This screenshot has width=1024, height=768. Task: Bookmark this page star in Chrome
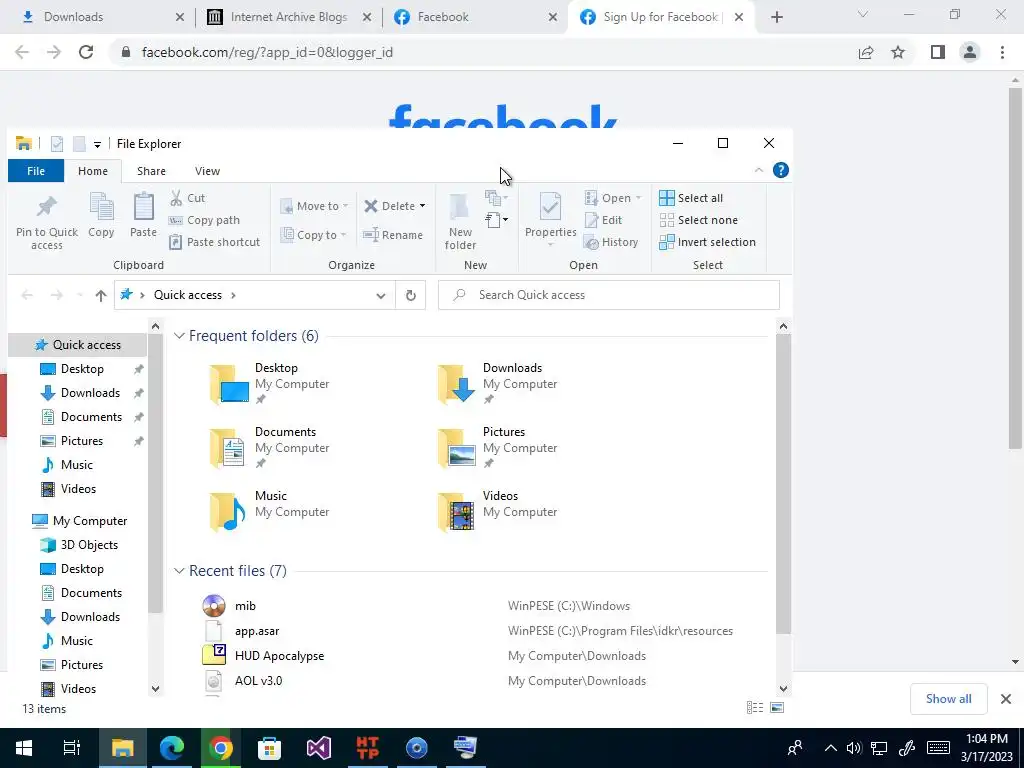(x=898, y=52)
